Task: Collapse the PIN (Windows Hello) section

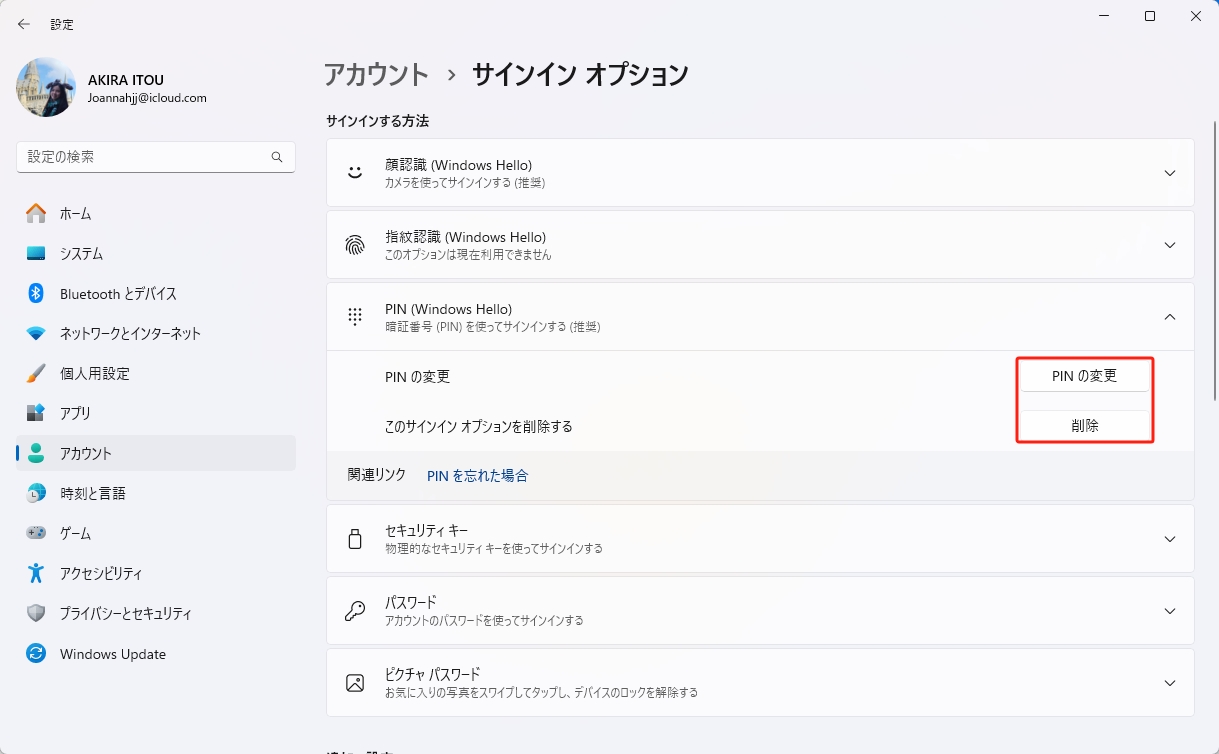Action: [x=1170, y=317]
